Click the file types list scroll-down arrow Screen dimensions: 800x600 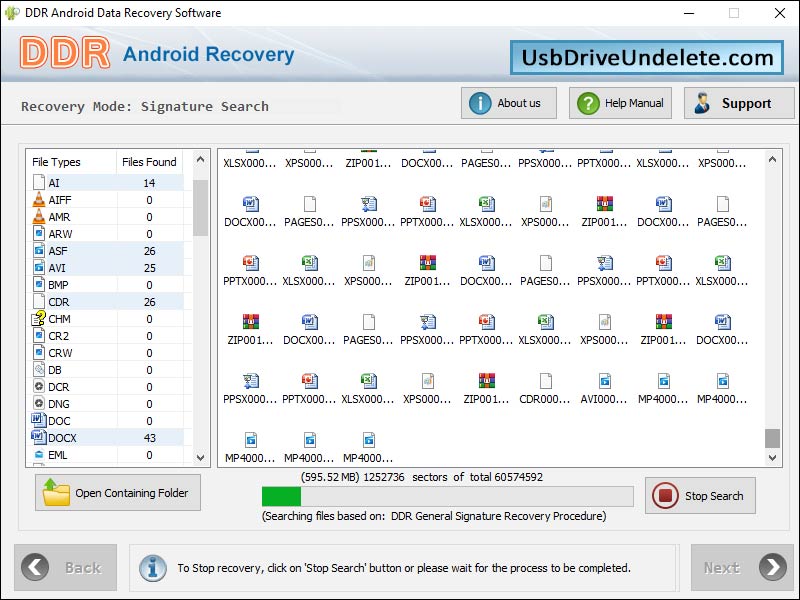(x=201, y=458)
